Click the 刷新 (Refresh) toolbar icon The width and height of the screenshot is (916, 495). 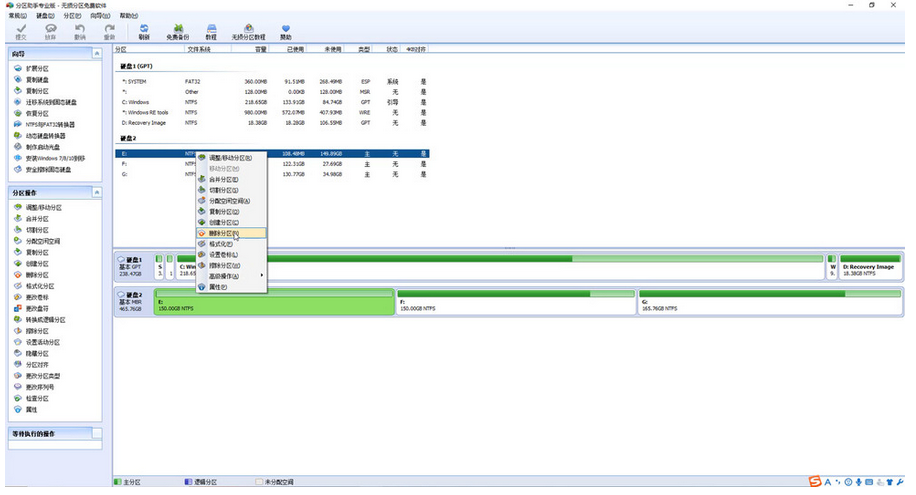(x=144, y=32)
